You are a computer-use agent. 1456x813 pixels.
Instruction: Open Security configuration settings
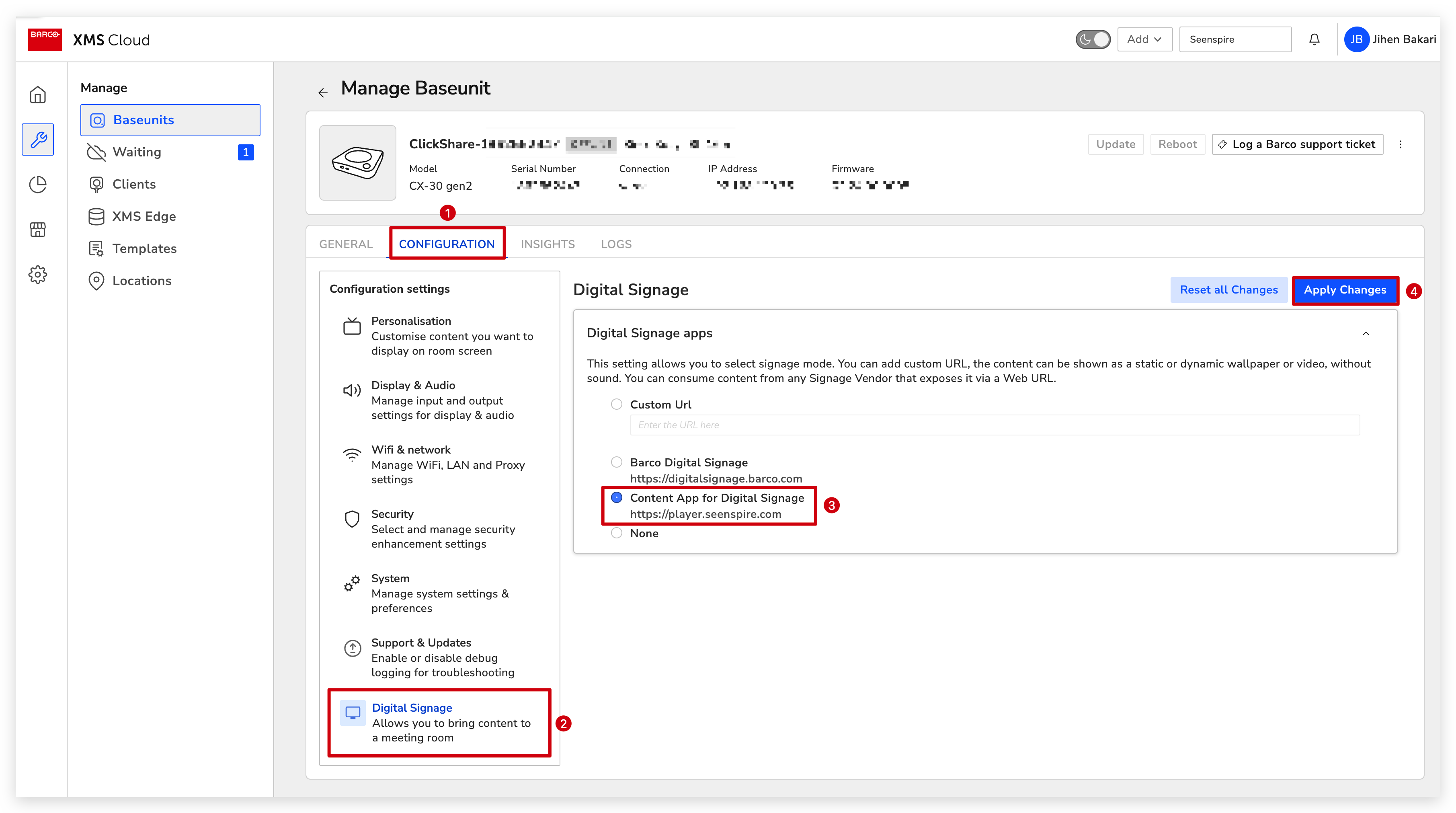point(439,529)
